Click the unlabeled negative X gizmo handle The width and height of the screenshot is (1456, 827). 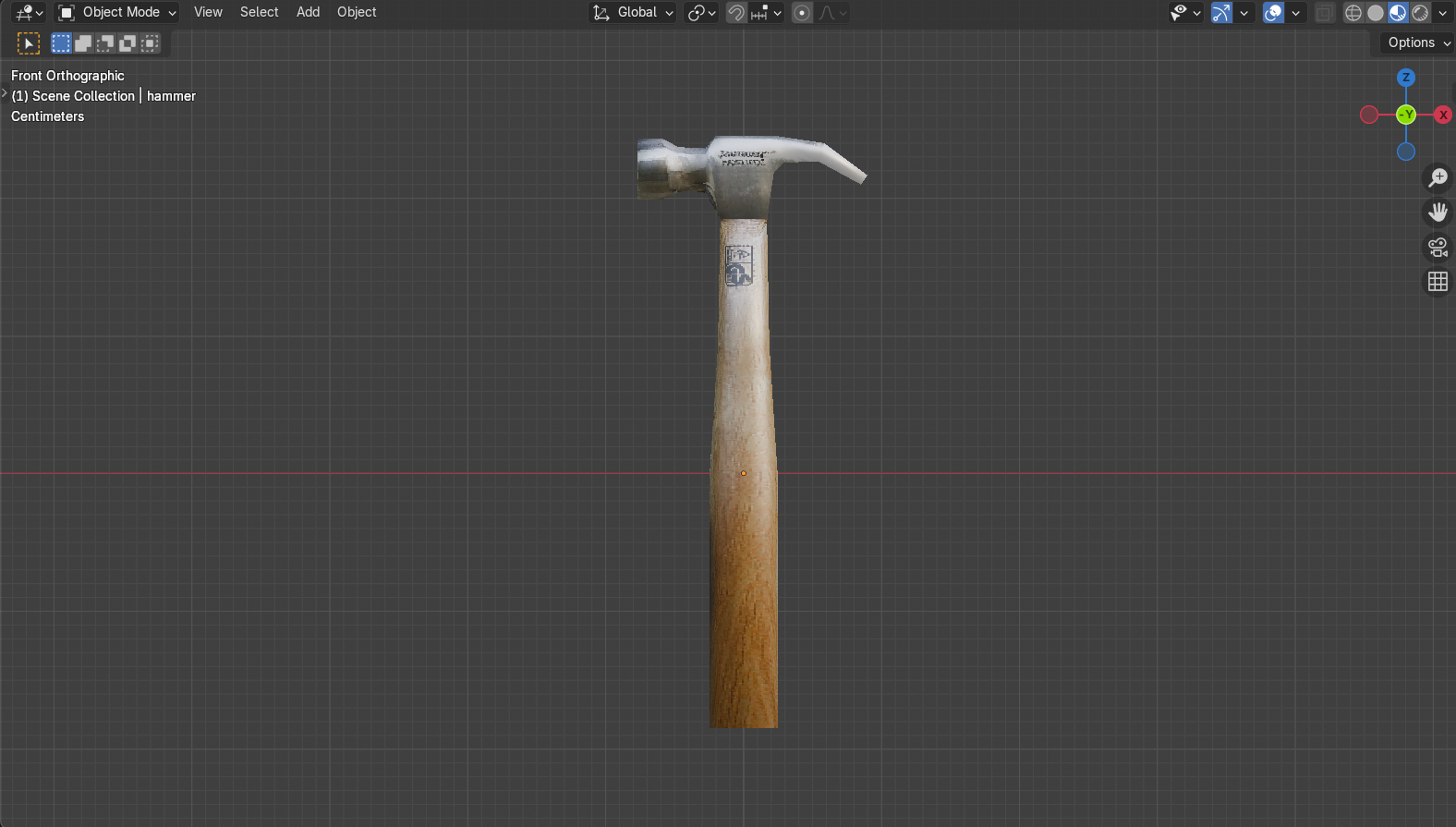(x=1369, y=115)
